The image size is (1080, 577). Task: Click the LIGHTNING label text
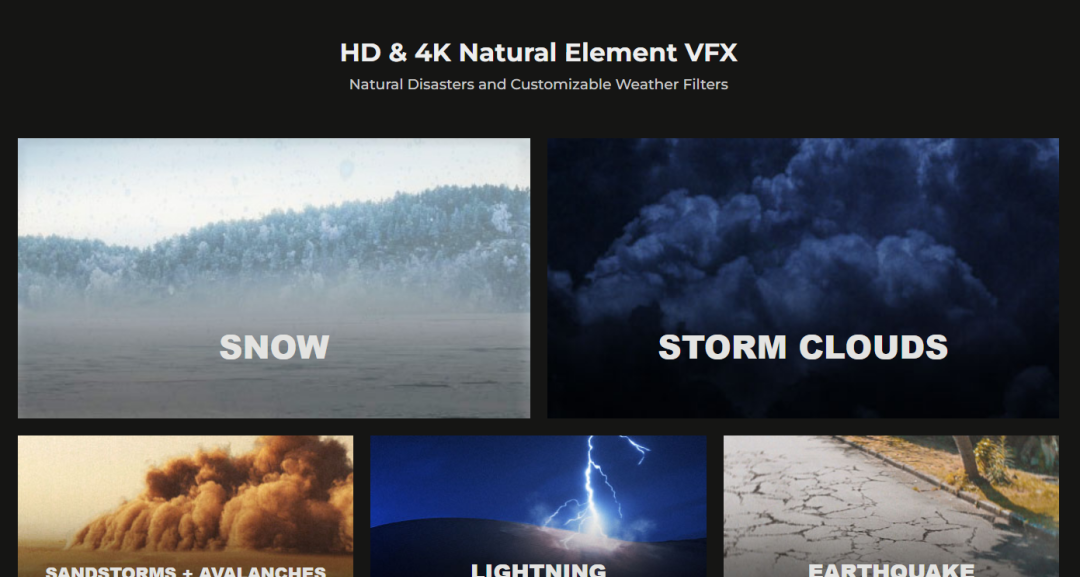538,570
